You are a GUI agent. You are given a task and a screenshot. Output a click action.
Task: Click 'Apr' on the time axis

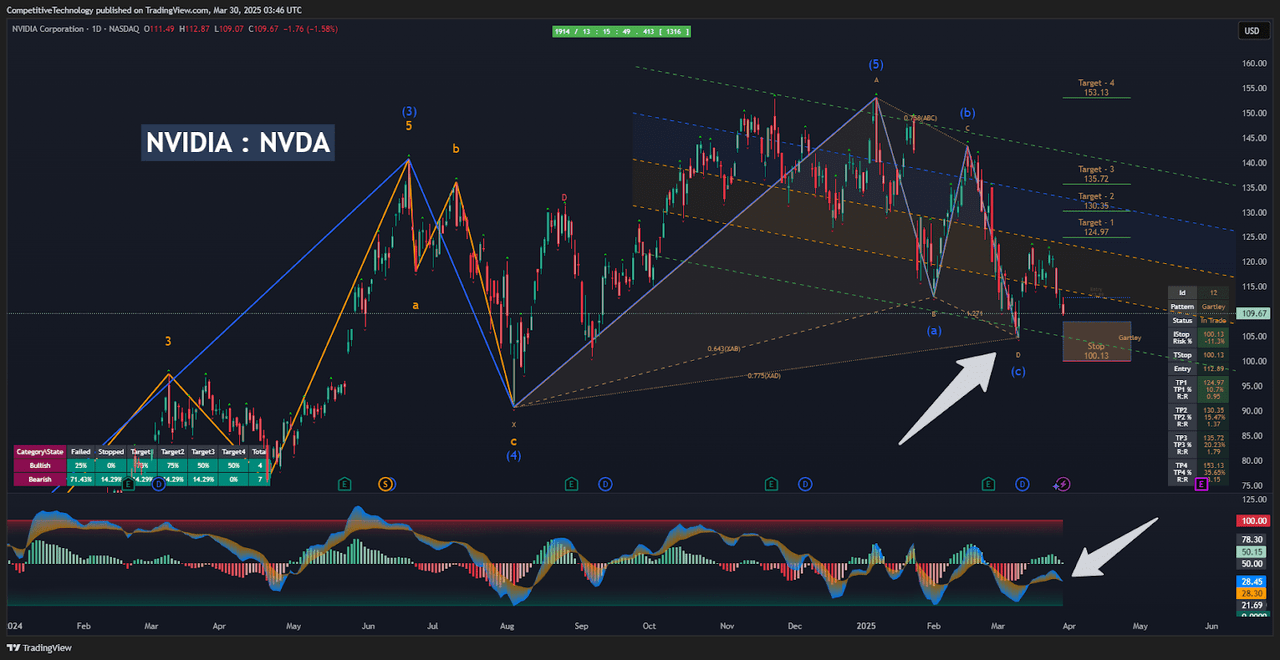click(x=1068, y=625)
